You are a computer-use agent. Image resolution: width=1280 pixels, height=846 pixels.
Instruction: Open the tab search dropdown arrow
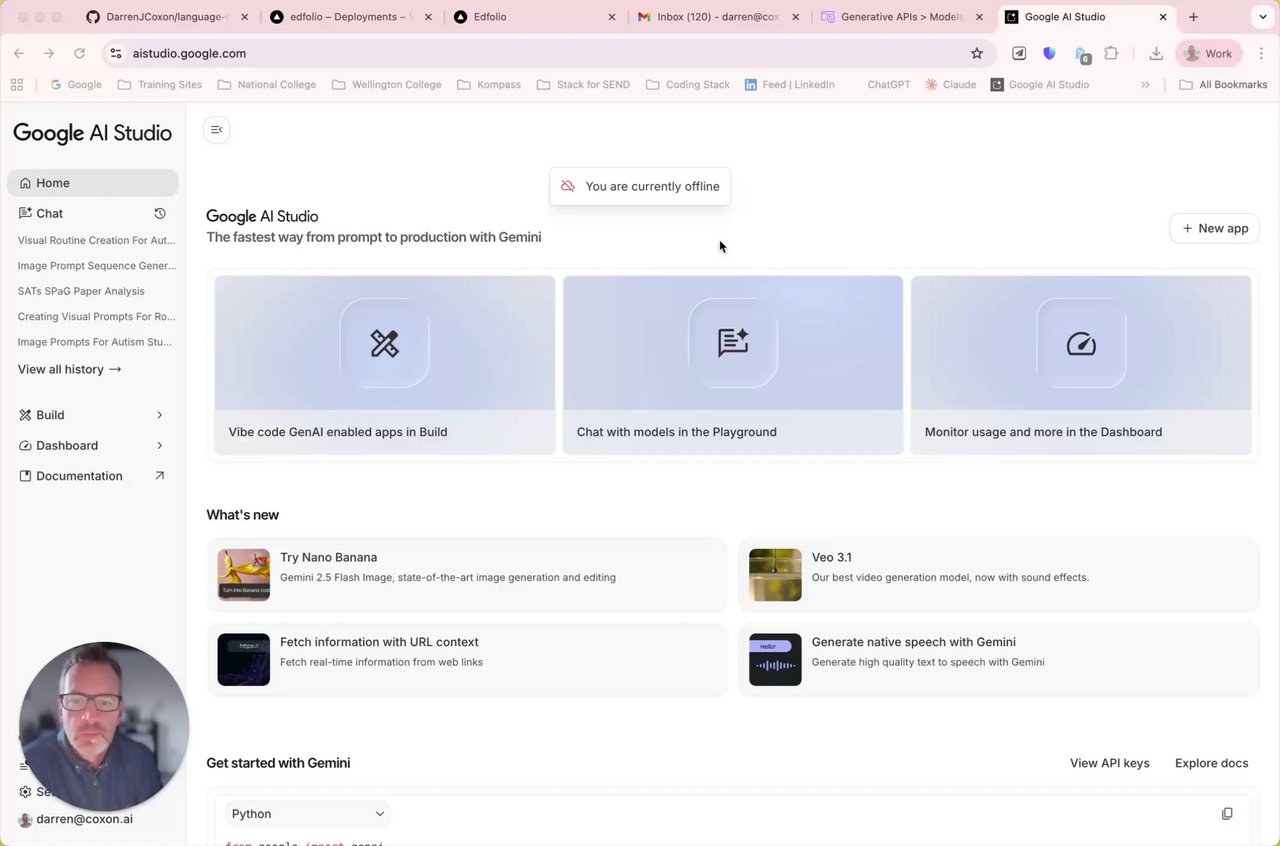tap(1261, 17)
